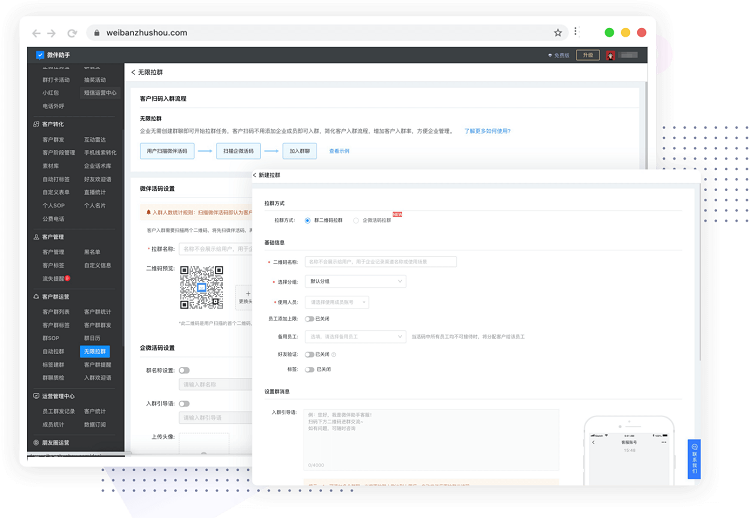
Task: Open 群SOP in the sidebar
Action: coord(51,338)
